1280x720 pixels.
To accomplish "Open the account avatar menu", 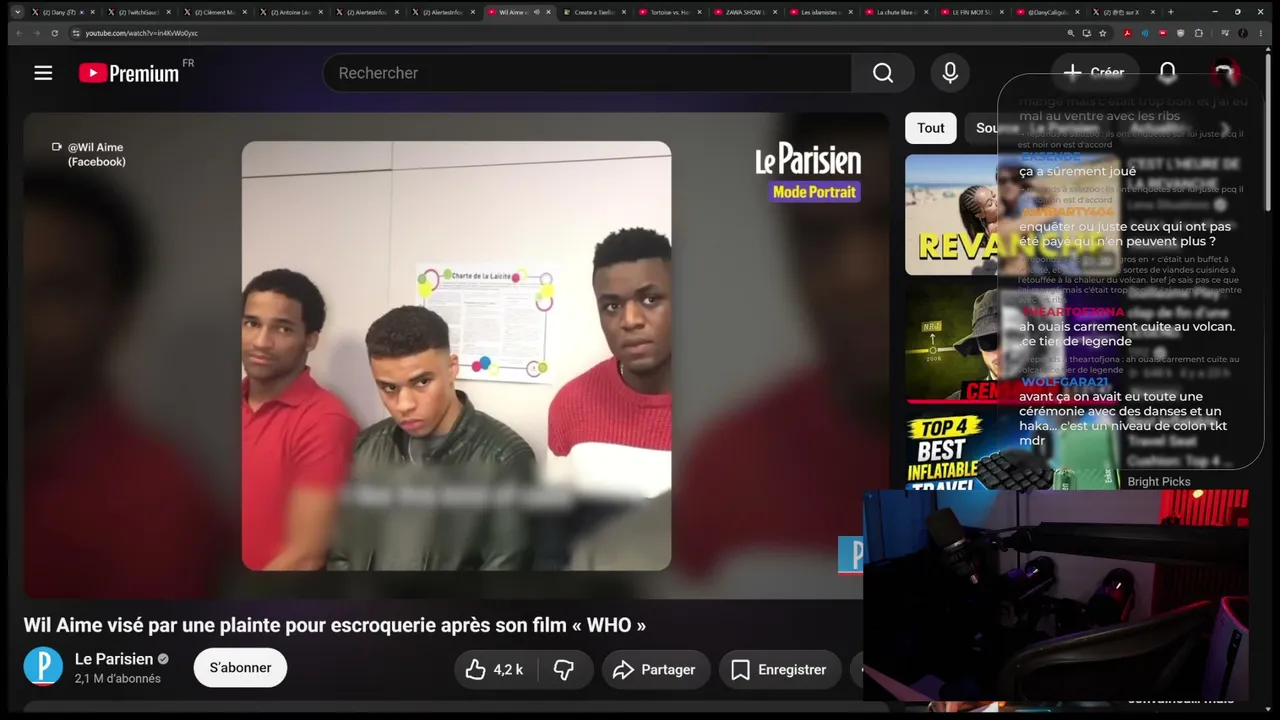I will [x=1225, y=73].
